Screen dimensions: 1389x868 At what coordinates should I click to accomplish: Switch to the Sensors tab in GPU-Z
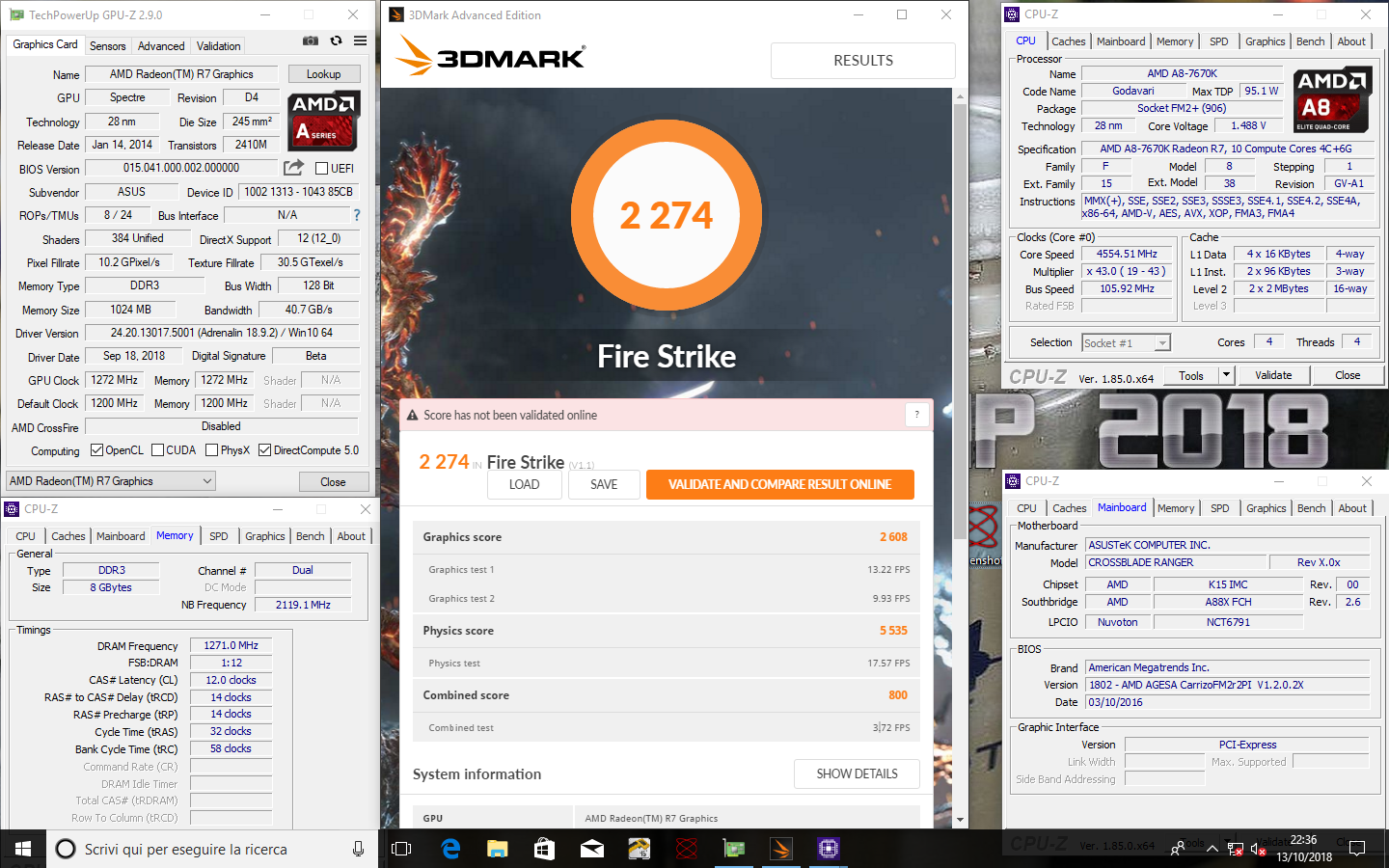point(108,46)
